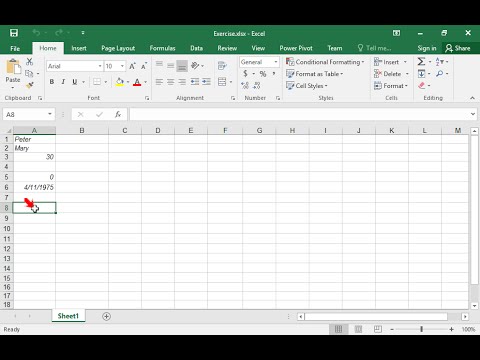Increase decimal places
Screen dimensions: 480x360
tap(245, 86)
